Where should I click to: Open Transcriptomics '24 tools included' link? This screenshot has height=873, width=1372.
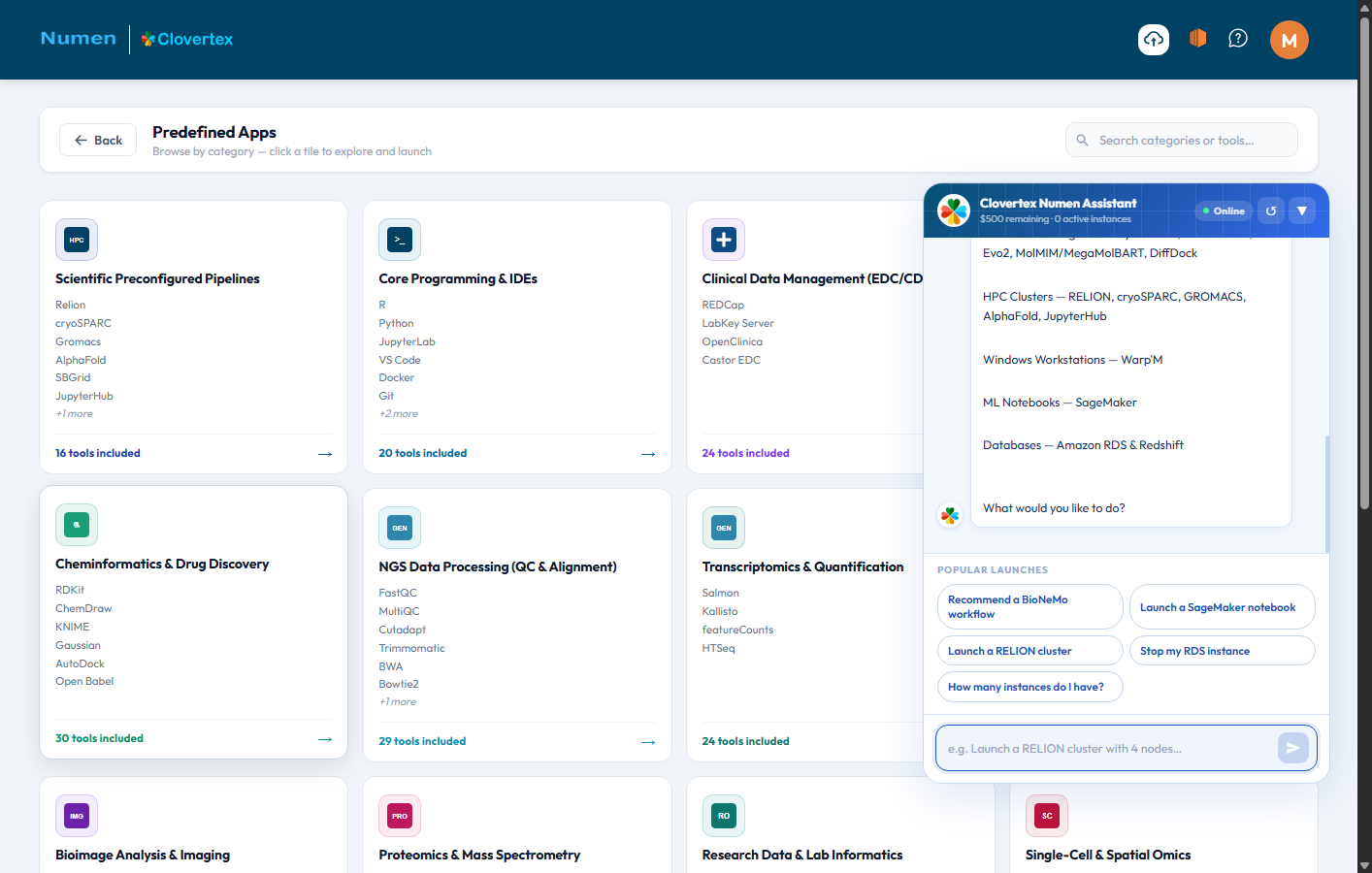click(x=745, y=741)
